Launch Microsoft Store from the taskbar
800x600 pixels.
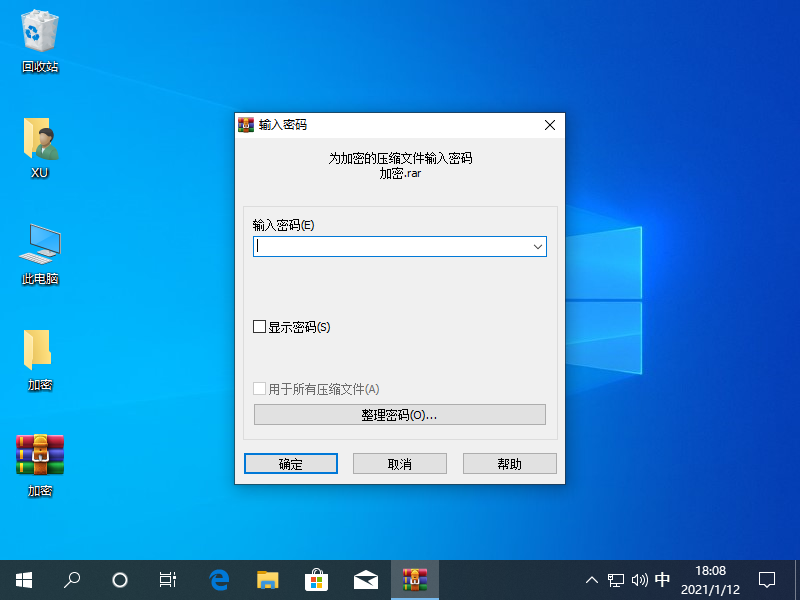click(316, 579)
